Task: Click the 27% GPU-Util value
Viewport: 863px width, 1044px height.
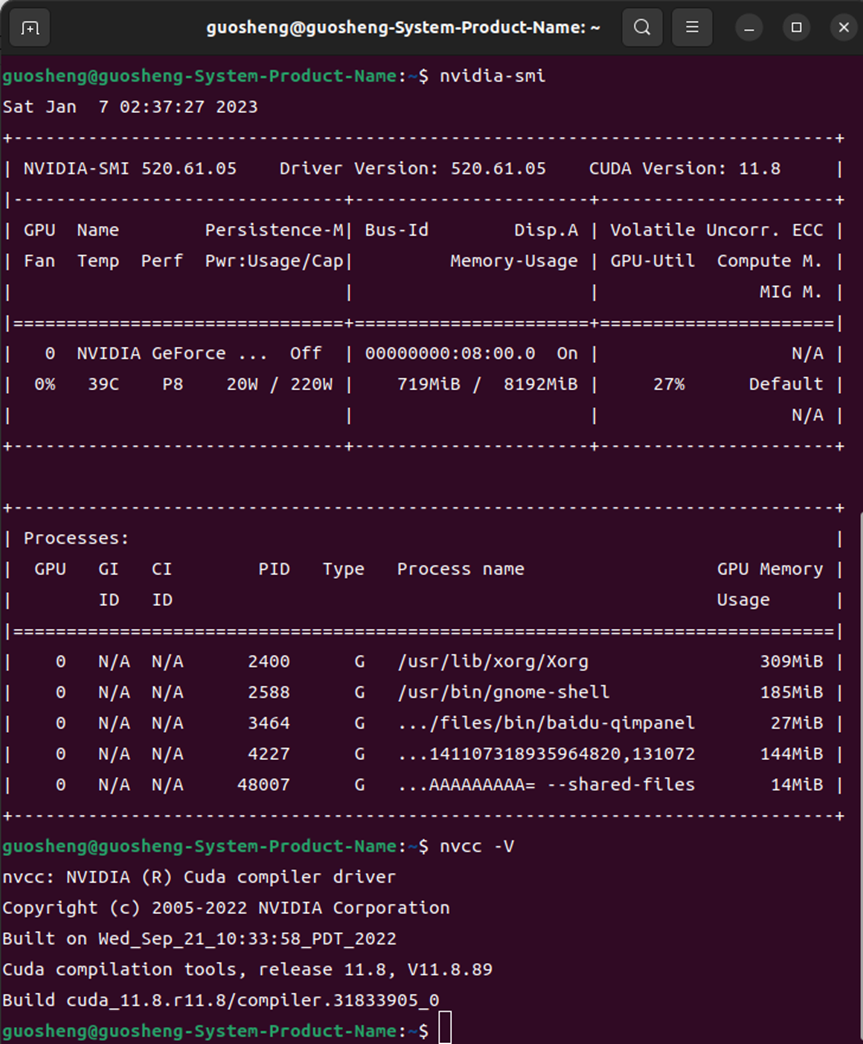Action: [x=669, y=384]
